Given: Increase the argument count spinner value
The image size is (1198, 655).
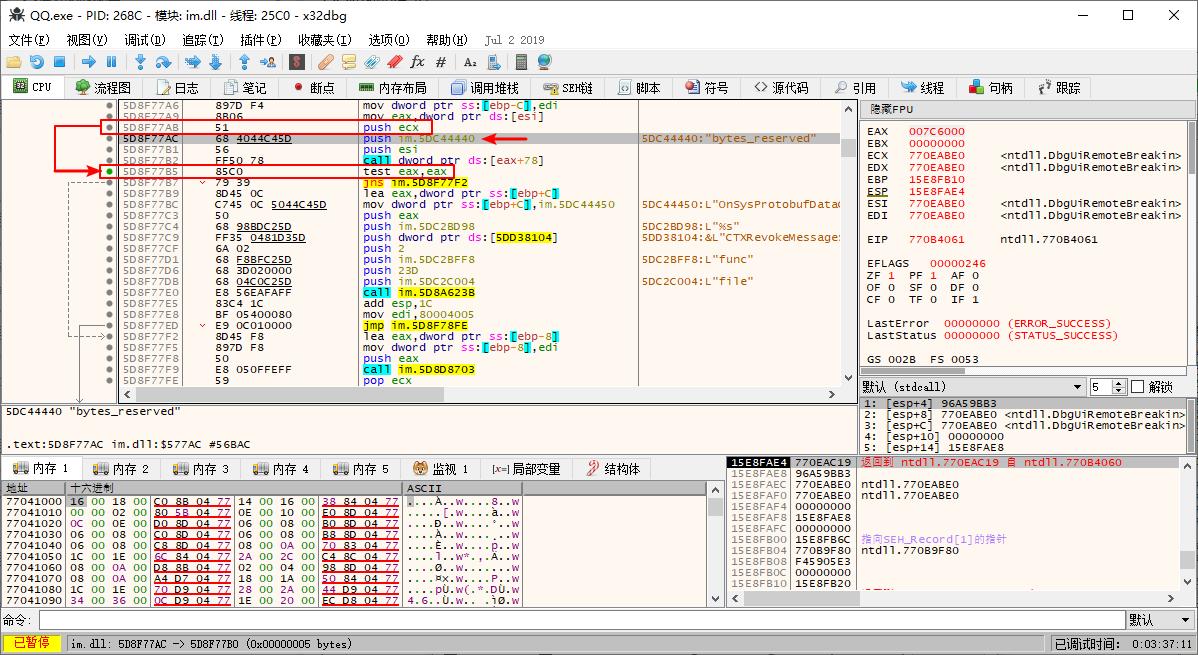Looking at the screenshot, I should (x=1120, y=383).
